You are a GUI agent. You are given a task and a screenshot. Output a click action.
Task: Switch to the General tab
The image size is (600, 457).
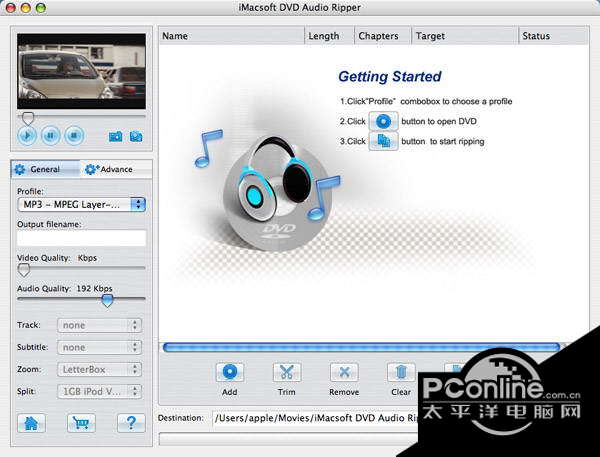point(45,169)
